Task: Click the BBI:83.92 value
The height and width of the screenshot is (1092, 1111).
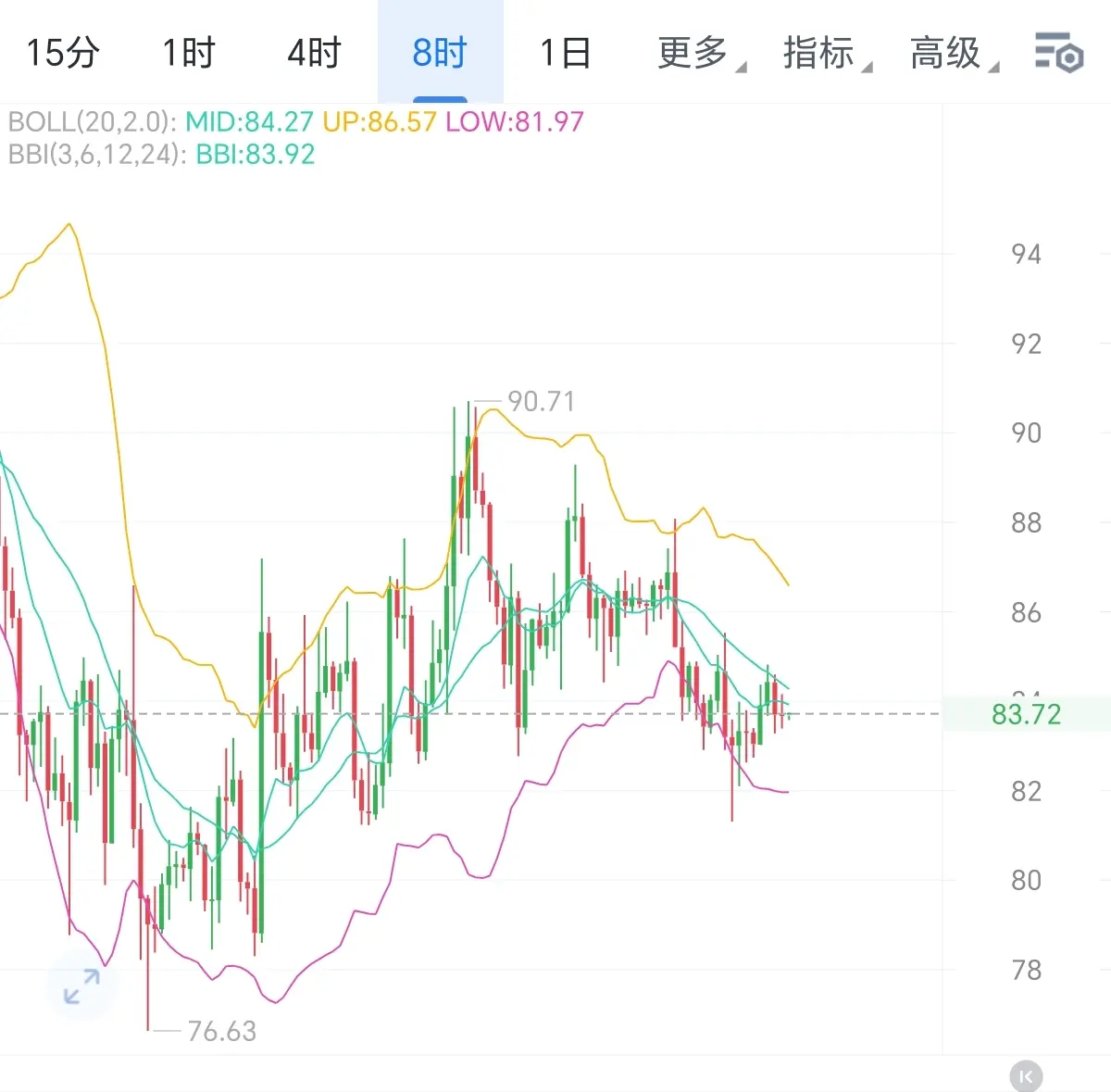Action: click(256, 154)
